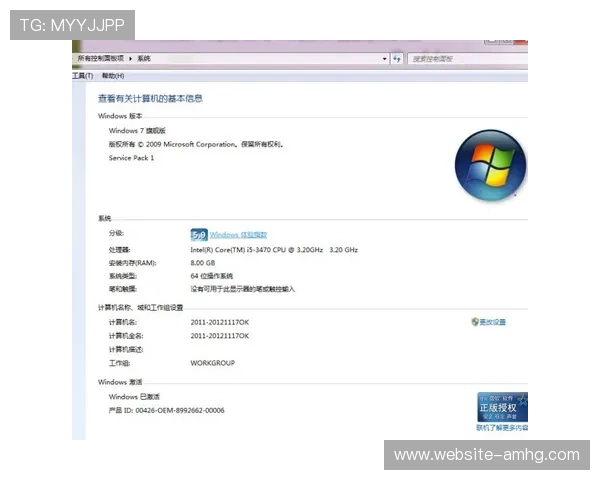Click the text Windows 7 旗舰版
The height and width of the screenshot is (480, 600).
click(x=137, y=131)
